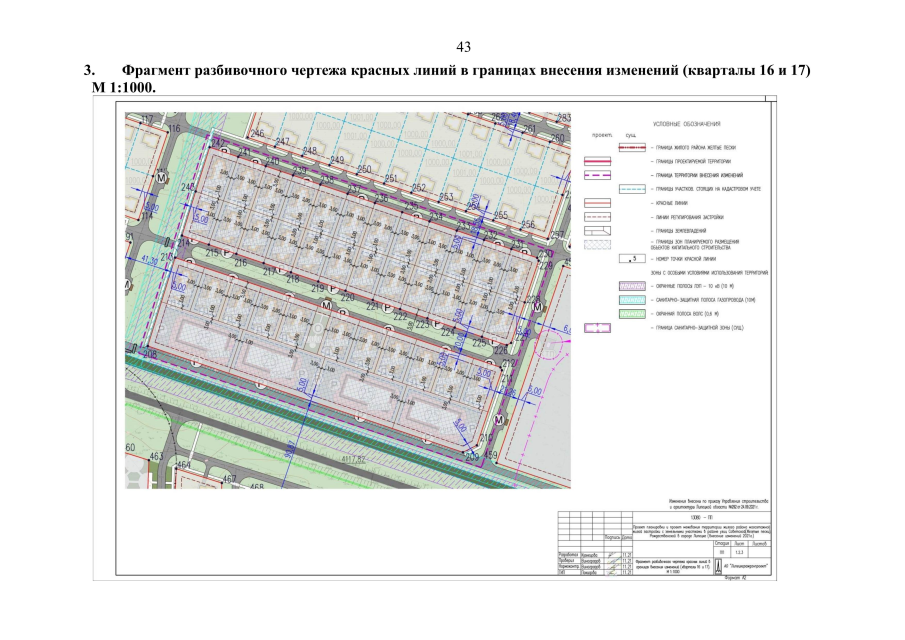The image size is (905, 640).
Task: Click legend text 'Границы землевладений'
Action: (680, 231)
